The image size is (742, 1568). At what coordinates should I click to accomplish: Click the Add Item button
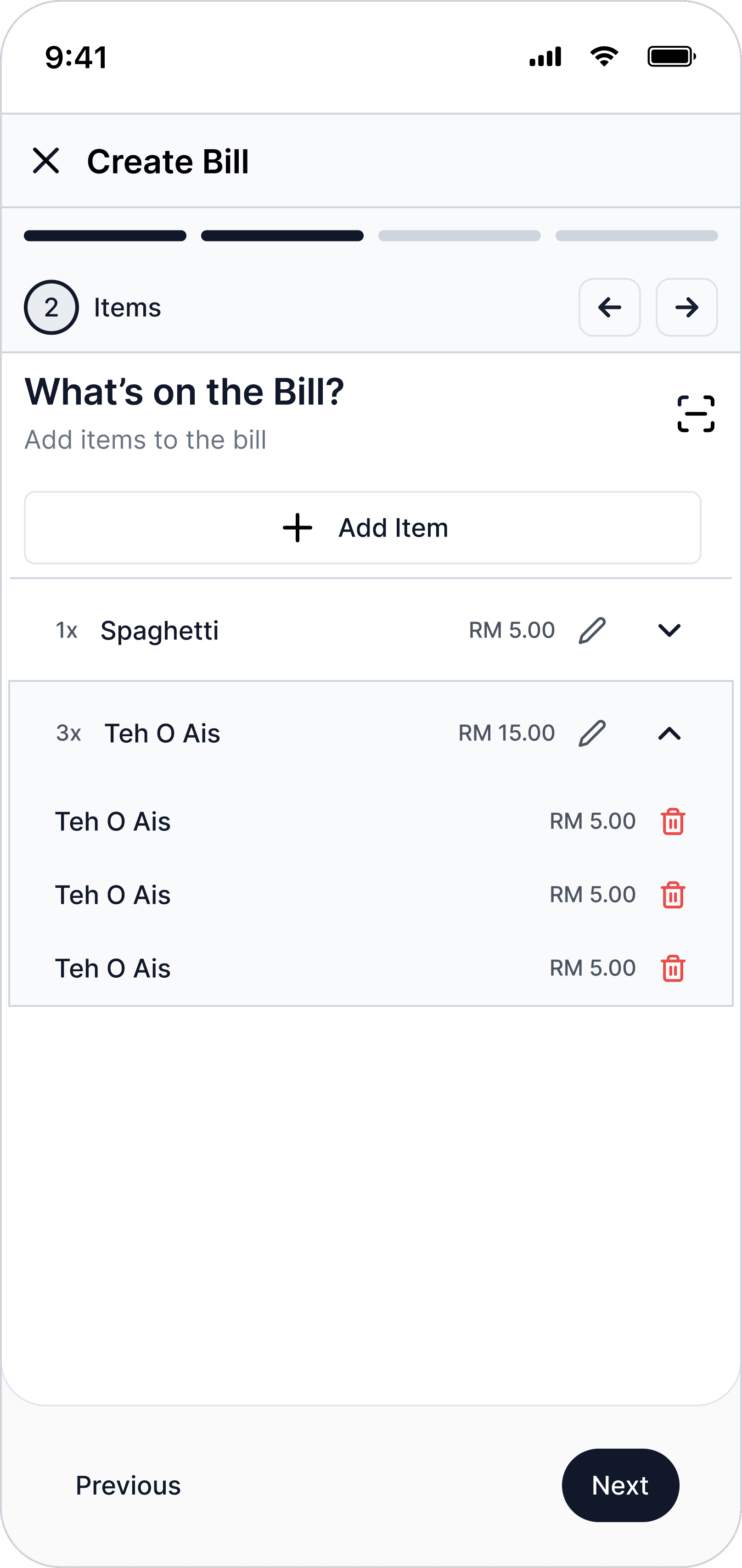pyautogui.click(x=363, y=528)
